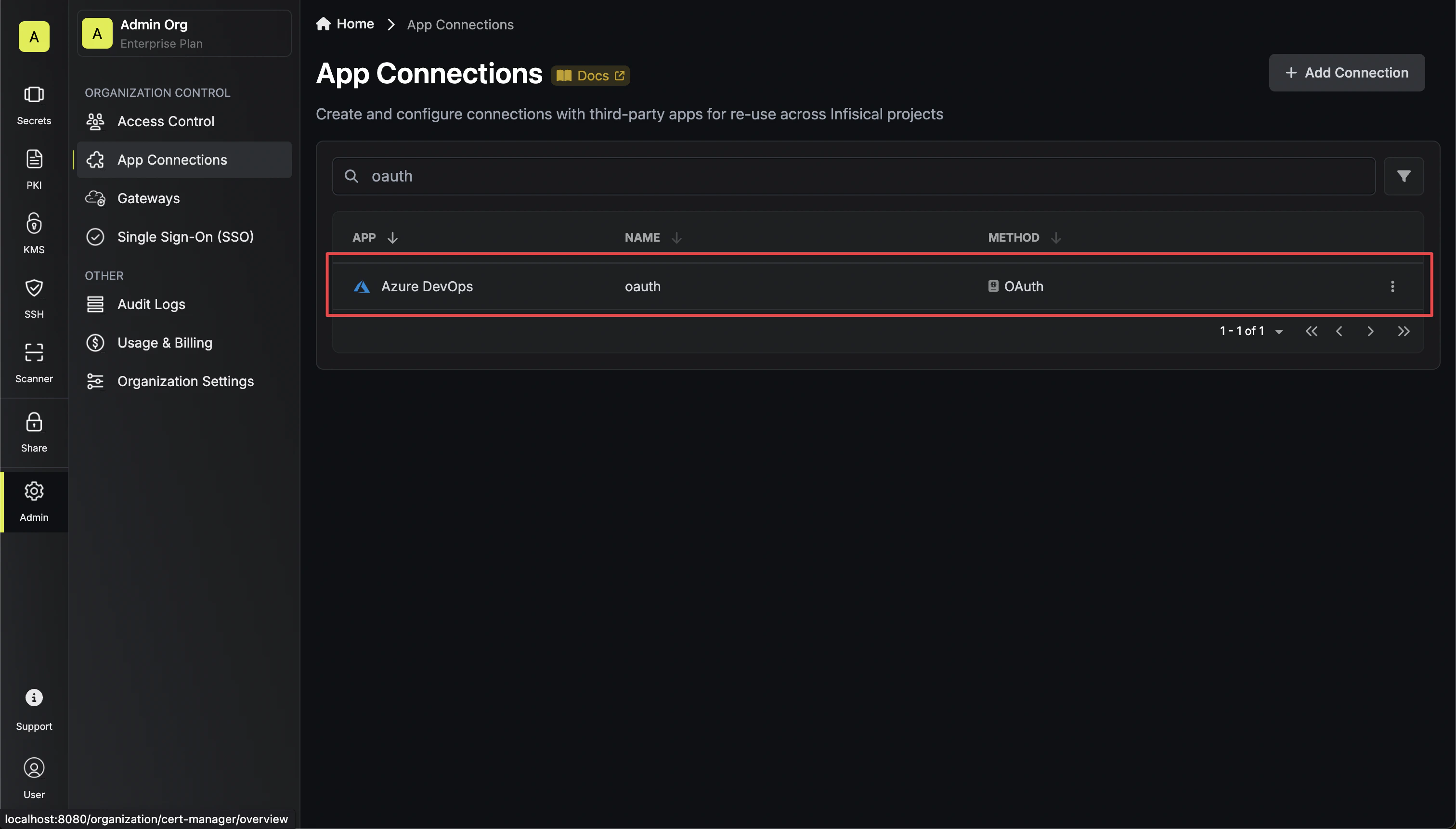Focus the search field containing oauth

tap(854, 176)
